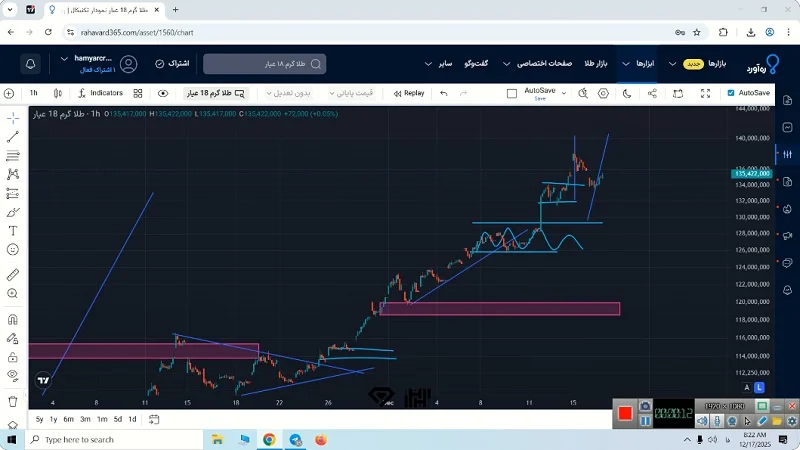Image resolution: width=800 pixels, height=450 pixels.
Task: Click the Replay button
Action: 409,93
